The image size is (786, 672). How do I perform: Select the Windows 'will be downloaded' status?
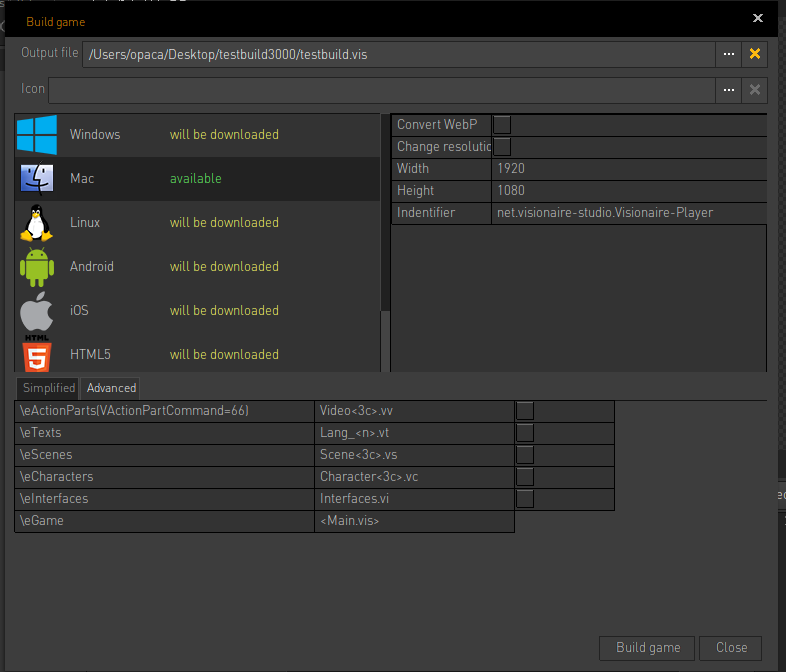(x=224, y=135)
